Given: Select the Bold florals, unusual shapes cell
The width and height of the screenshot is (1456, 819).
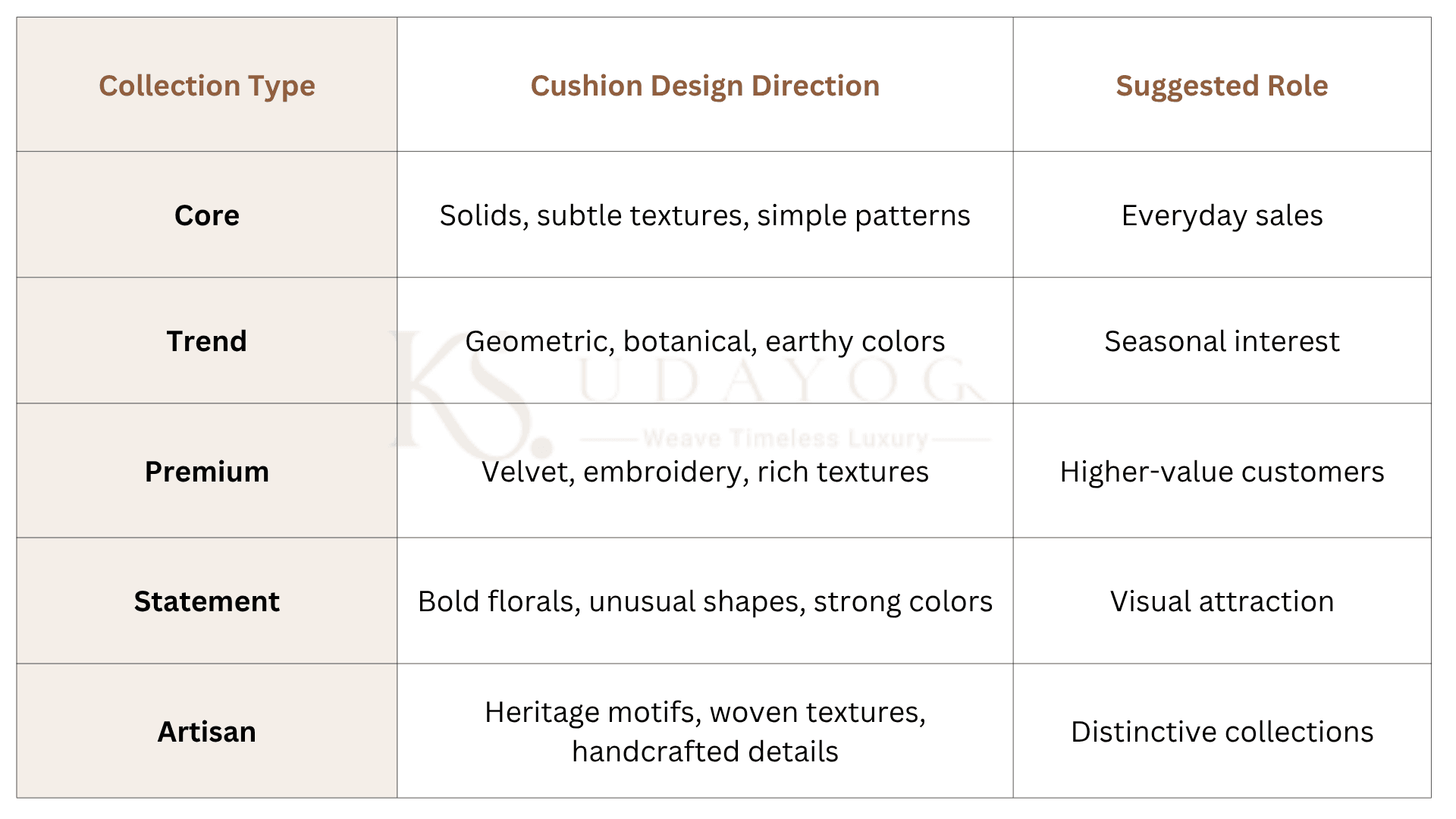Looking at the screenshot, I should click(x=705, y=601).
